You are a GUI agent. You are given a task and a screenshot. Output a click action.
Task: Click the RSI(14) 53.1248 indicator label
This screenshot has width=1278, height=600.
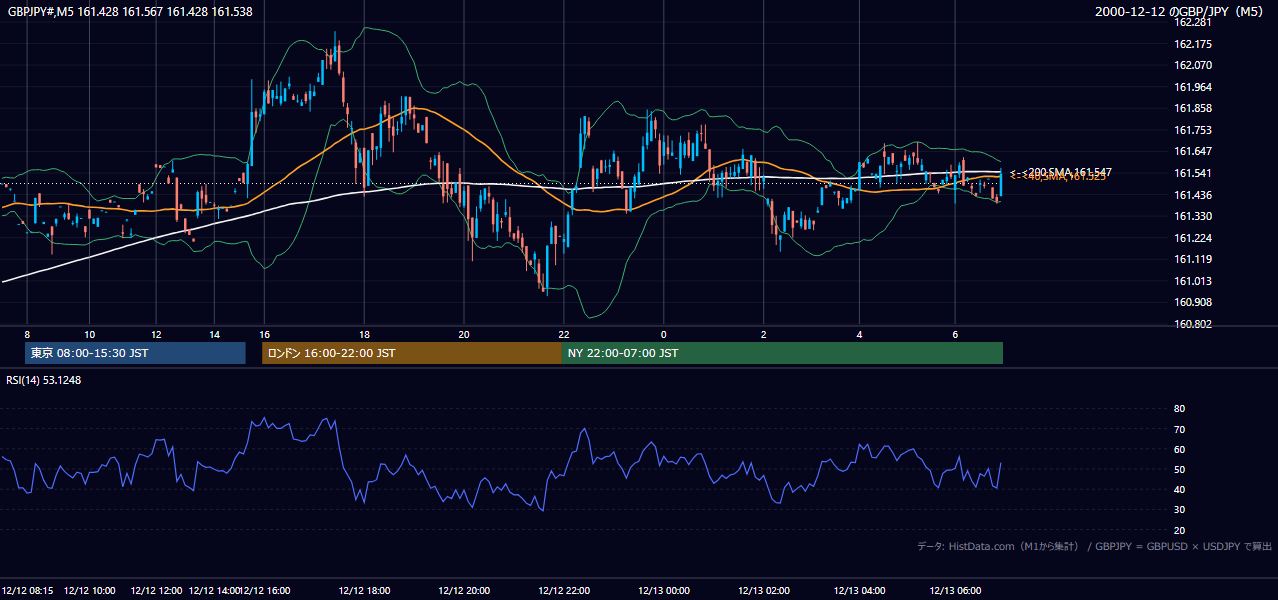click(44, 380)
